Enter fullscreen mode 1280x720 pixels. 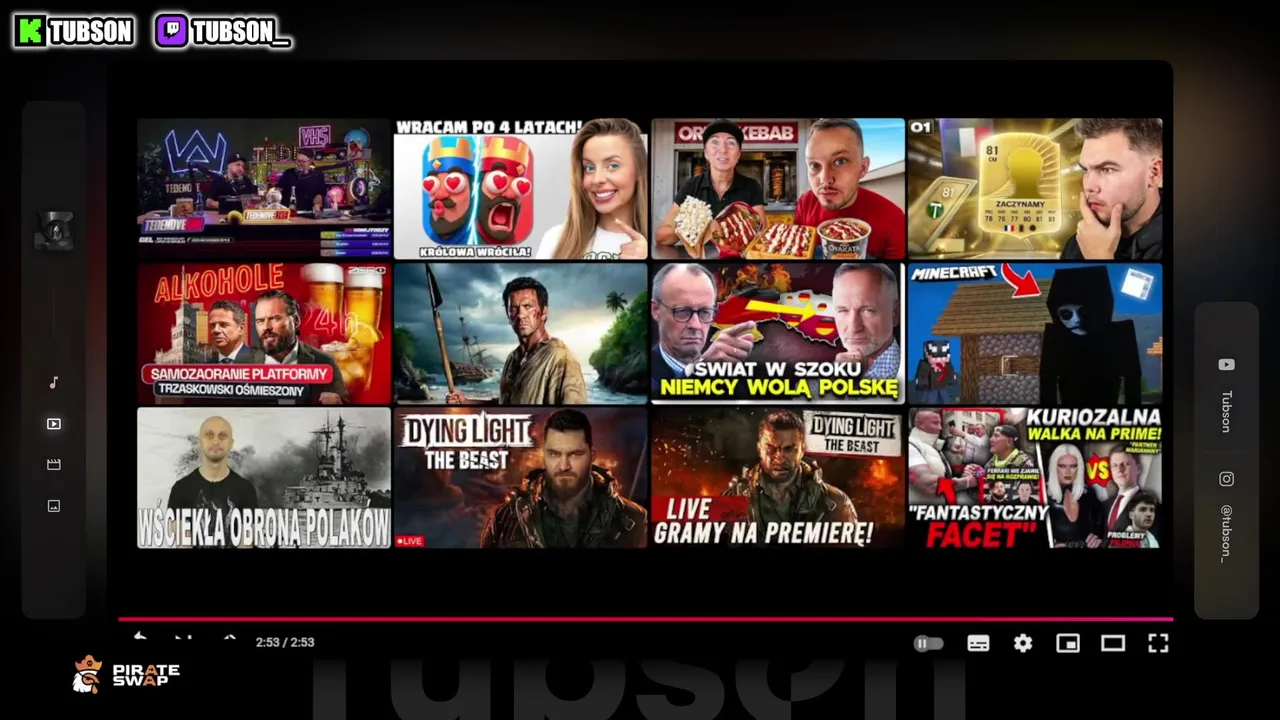click(1158, 643)
